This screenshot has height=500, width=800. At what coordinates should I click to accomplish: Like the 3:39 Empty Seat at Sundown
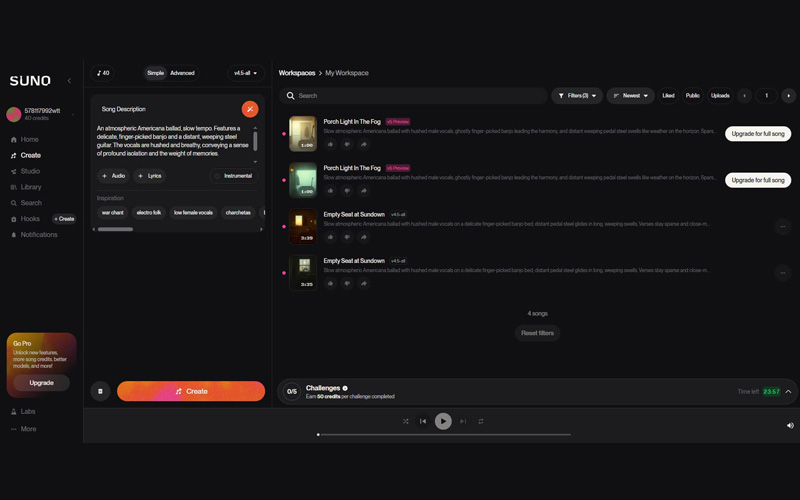pos(330,237)
